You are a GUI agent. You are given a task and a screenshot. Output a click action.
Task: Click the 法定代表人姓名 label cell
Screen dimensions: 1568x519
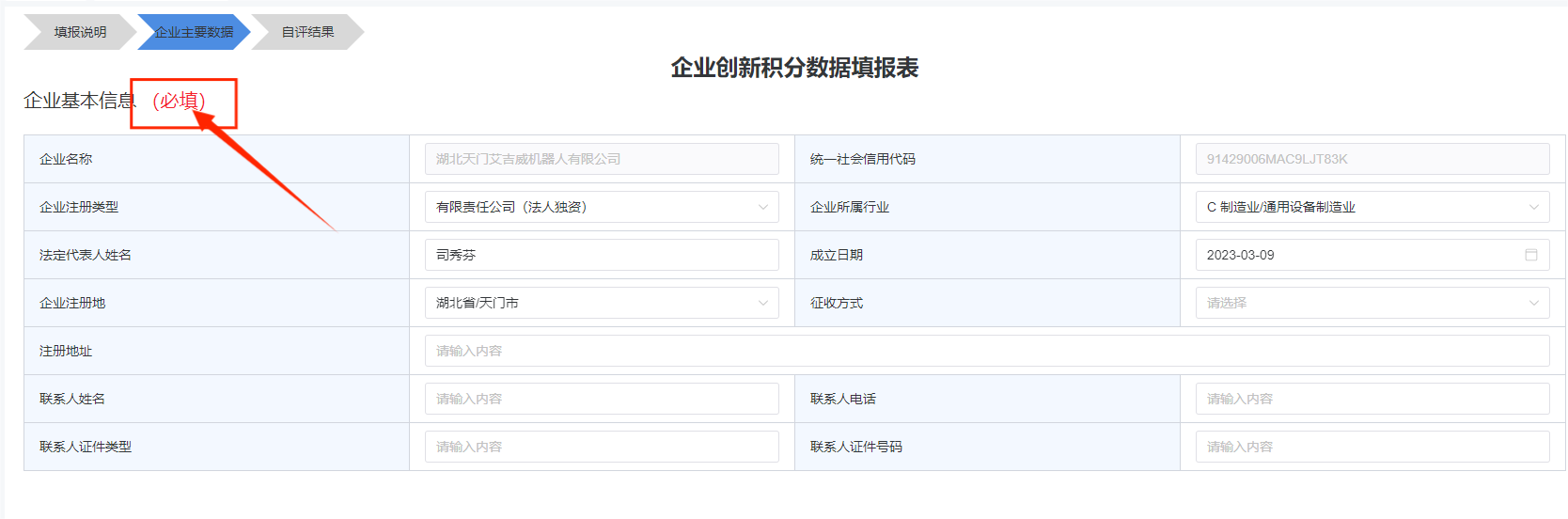(x=217, y=255)
